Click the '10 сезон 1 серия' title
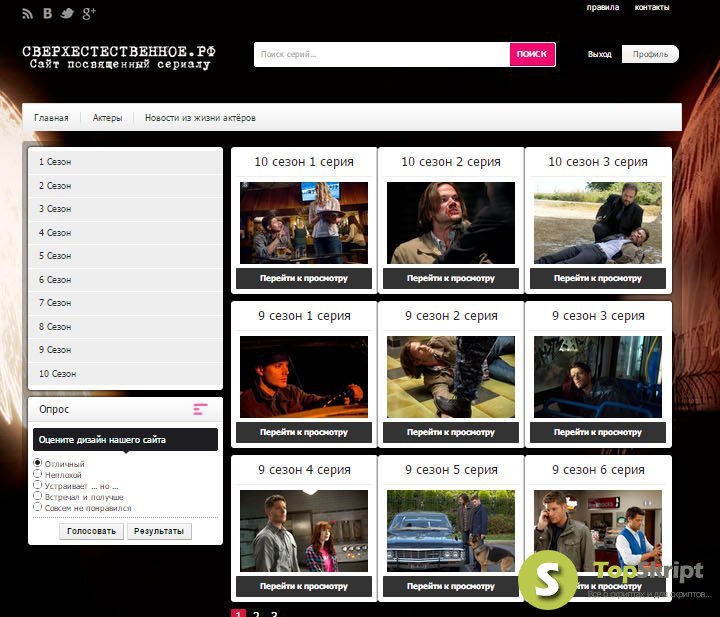 [304, 162]
